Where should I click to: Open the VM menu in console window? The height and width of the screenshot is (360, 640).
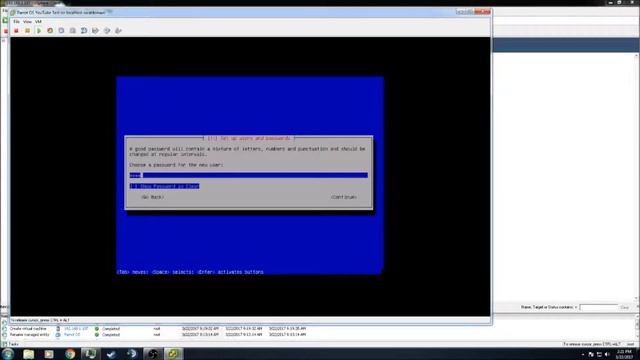tap(38, 22)
